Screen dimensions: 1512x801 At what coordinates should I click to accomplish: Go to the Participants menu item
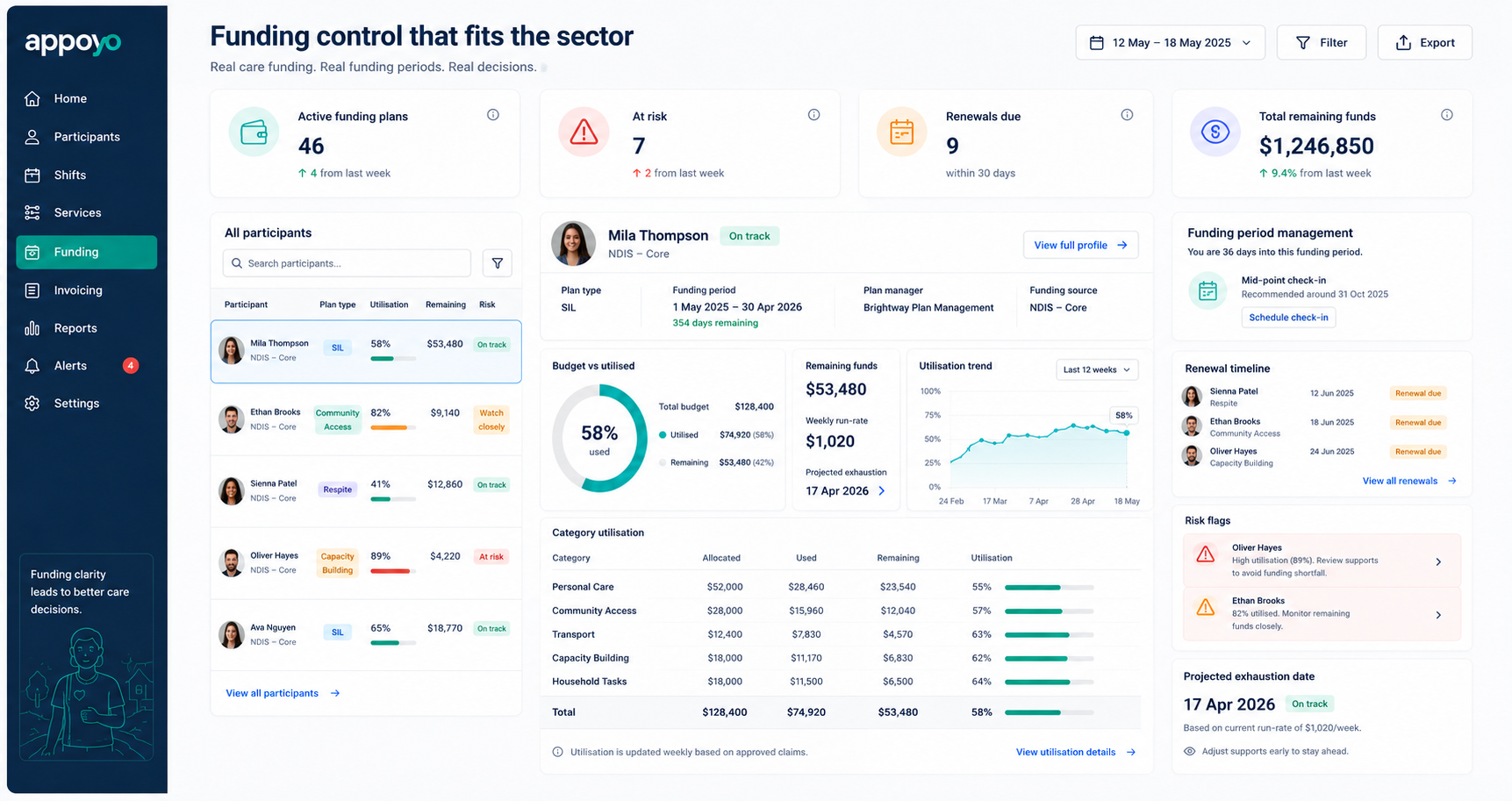point(87,137)
